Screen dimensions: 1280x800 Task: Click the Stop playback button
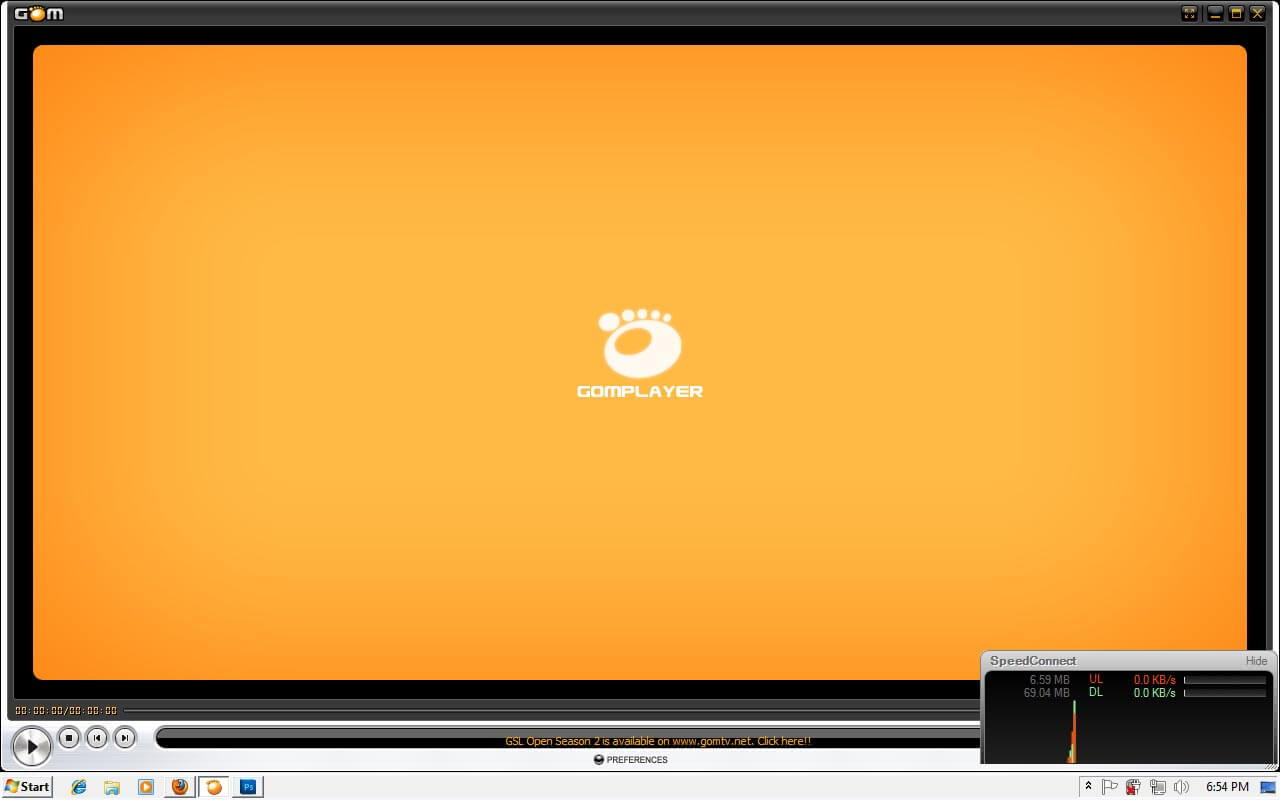click(x=69, y=738)
